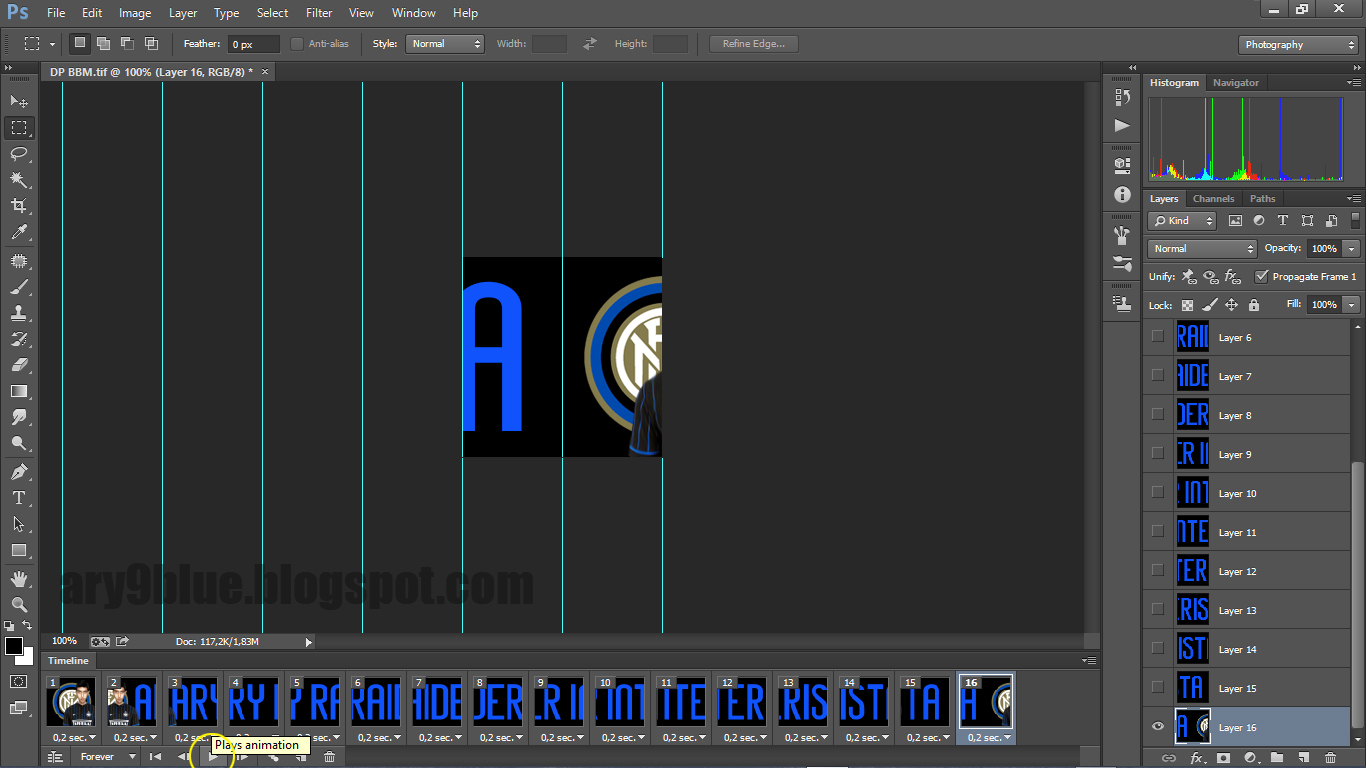Filter layers by type layers
The width and height of the screenshot is (1366, 768).
[1283, 221]
